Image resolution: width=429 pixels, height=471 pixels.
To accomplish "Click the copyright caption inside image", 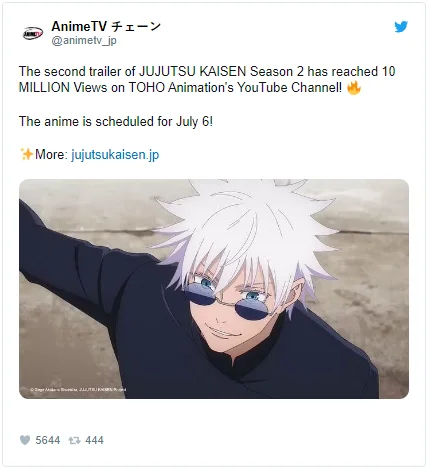I will [78, 389].
